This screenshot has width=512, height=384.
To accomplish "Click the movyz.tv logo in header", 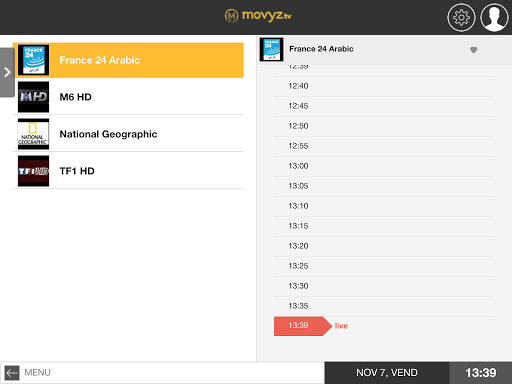I will (258, 16).
